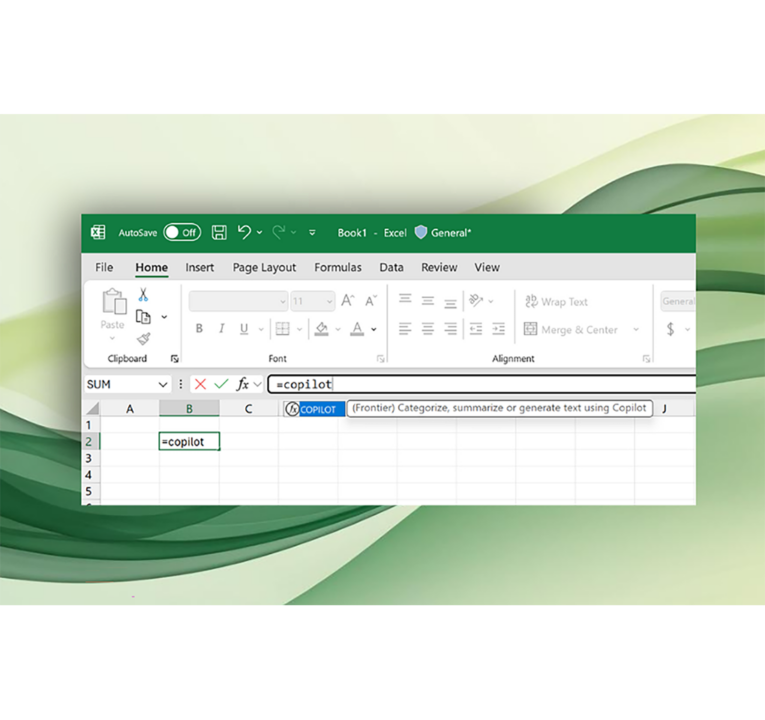Confirm entry with green checkmark
Screen dimensions: 765x720
click(221, 384)
